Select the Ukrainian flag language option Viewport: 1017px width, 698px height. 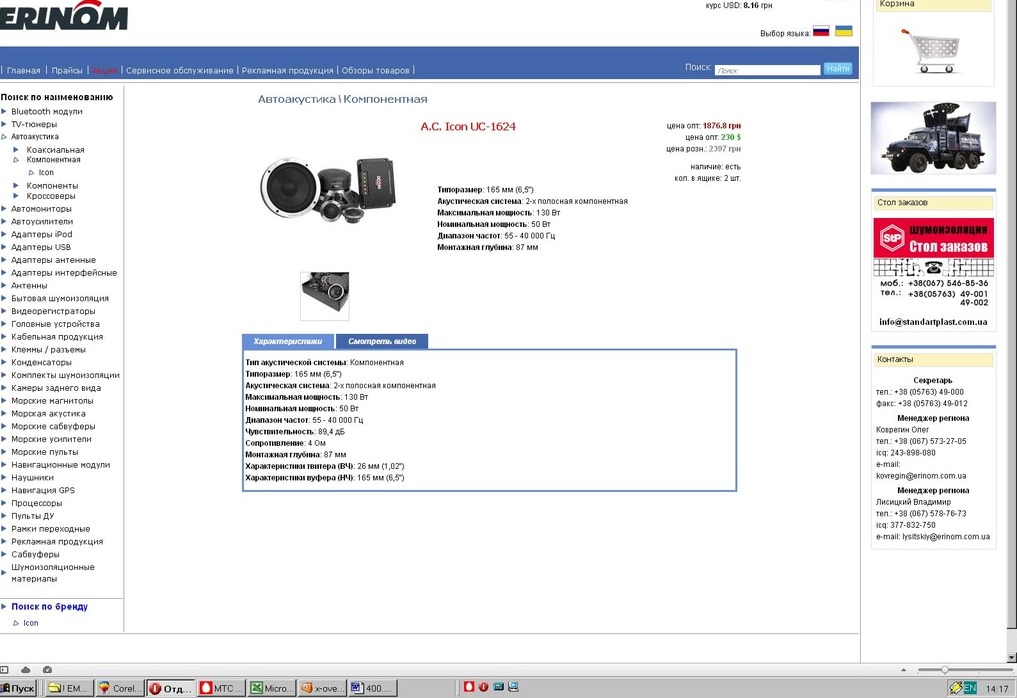coord(844,32)
